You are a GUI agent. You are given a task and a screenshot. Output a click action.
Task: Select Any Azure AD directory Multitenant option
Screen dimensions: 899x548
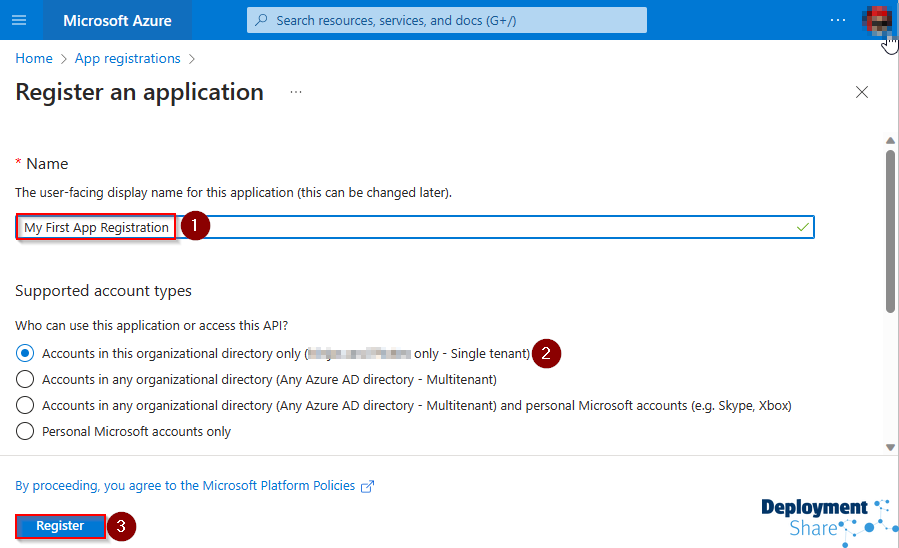(x=25, y=379)
